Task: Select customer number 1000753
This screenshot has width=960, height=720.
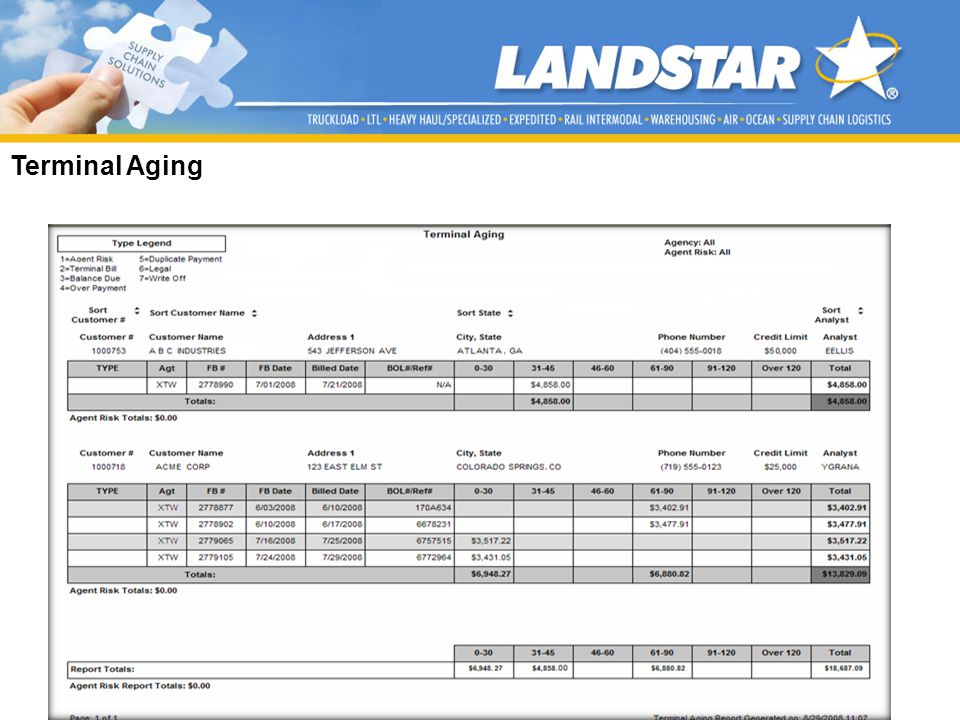Action: [109, 351]
